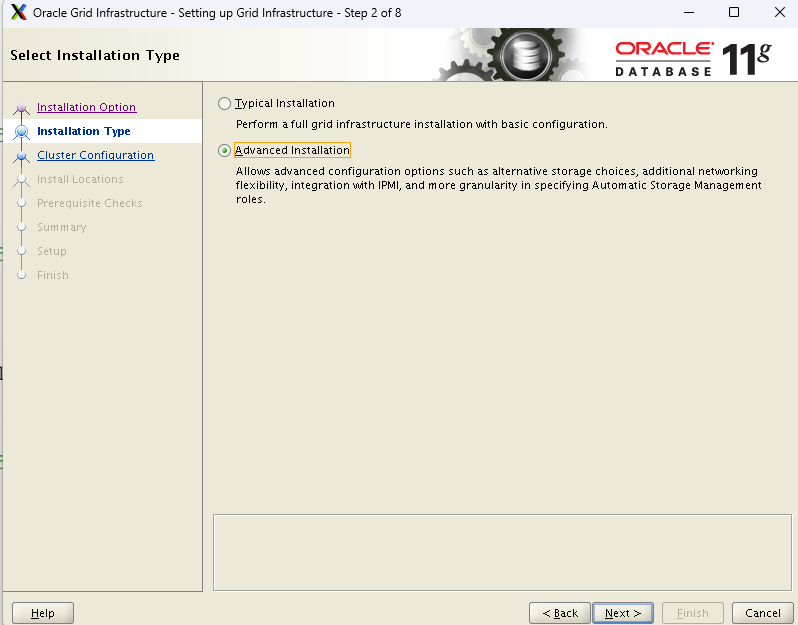This screenshot has width=798, height=625.
Task: Click the X application icon in title bar
Action: click(19, 12)
